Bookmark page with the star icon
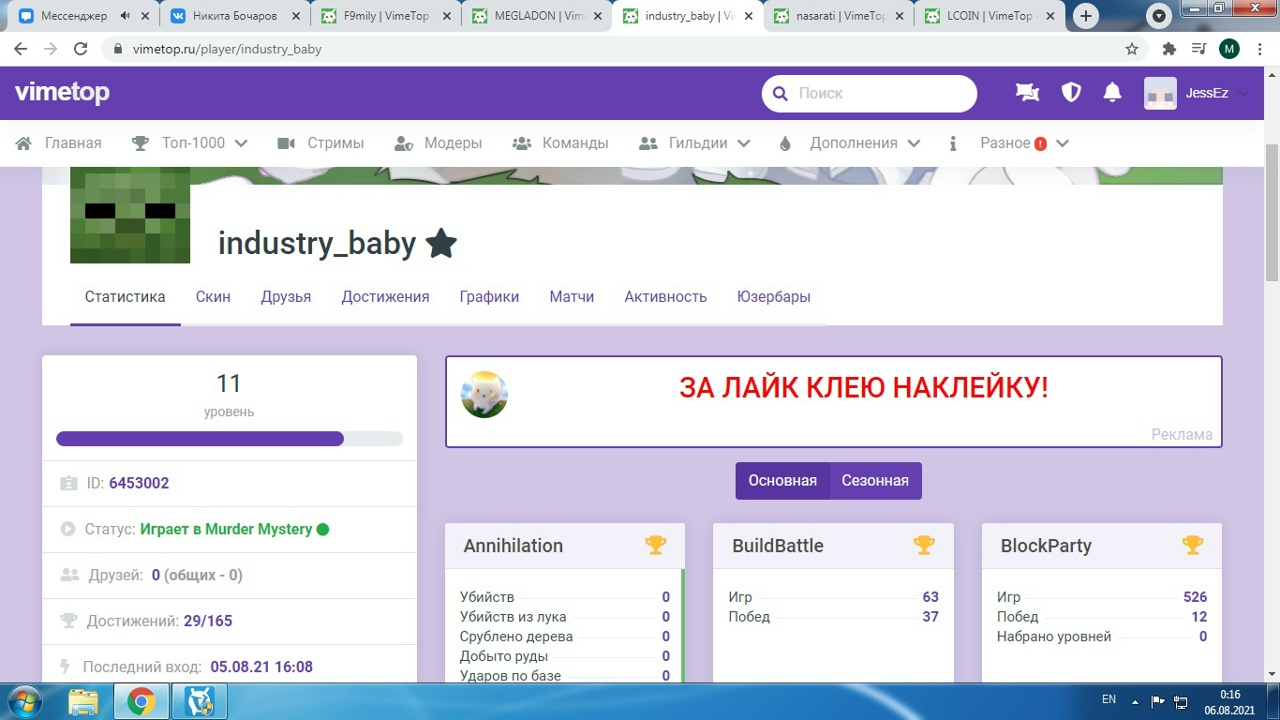The image size is (1280, 720). pos(1132,49)
